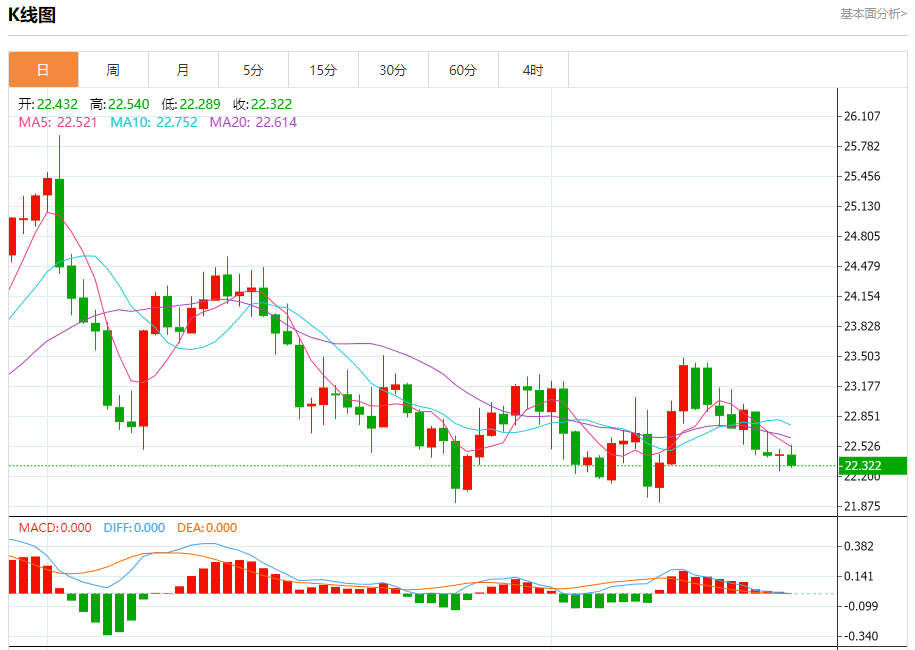Click the deepest green MACD histogram bar
Screen dimensions: 915x650
click(x=107, y=614)
